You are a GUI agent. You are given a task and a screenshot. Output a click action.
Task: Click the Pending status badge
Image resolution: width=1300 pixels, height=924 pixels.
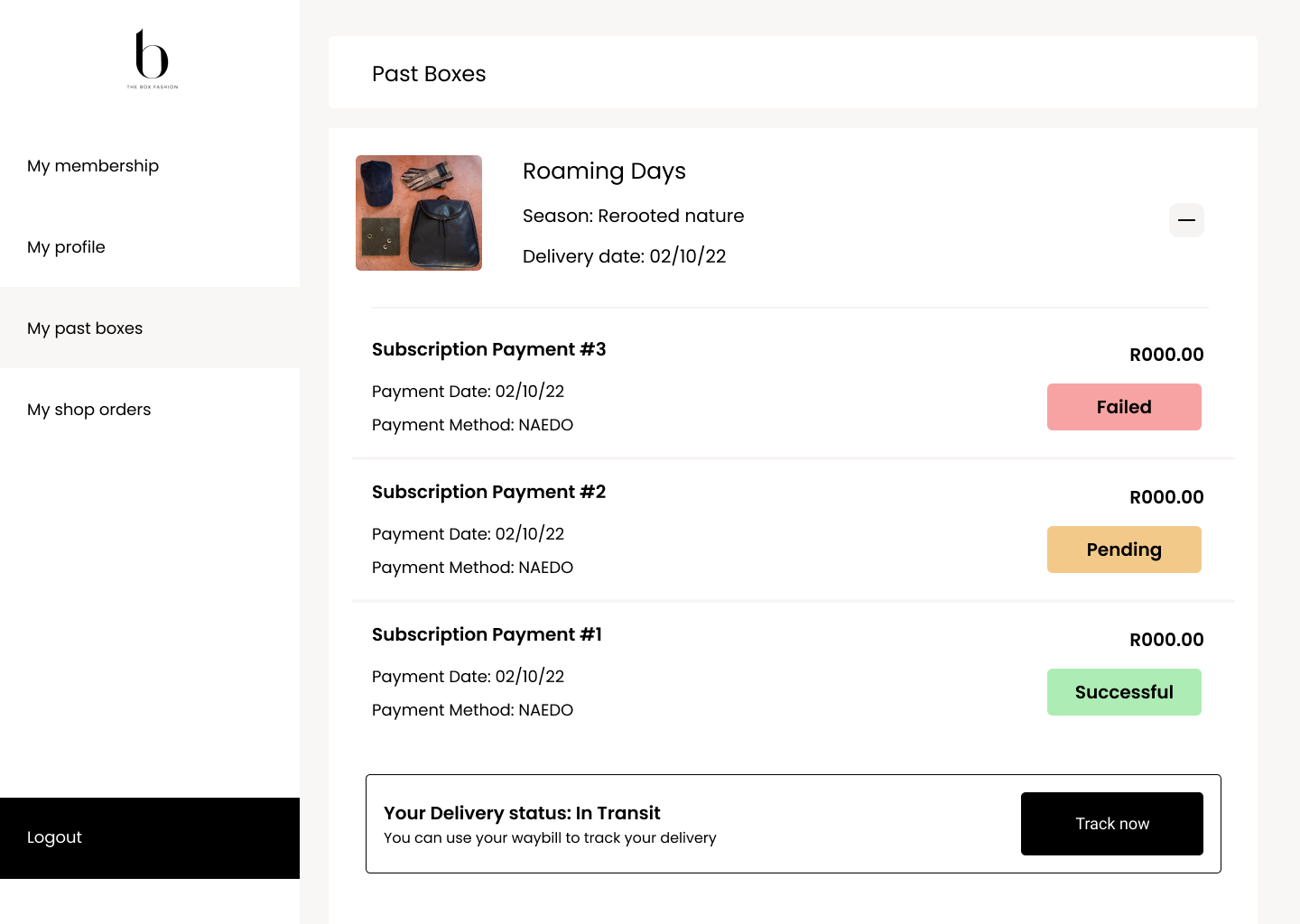pos(1124,550)
